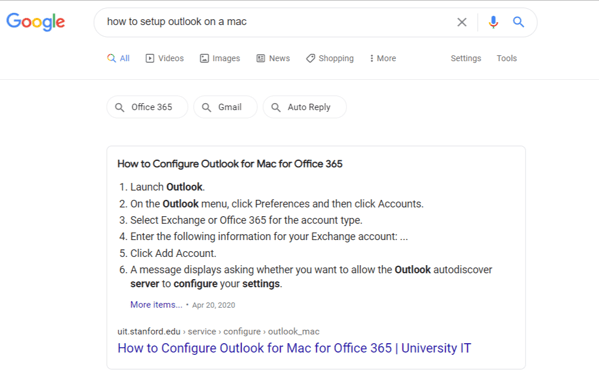Open search Settings
The width and height of the screenshot is (599, 370).
(466, 58)
